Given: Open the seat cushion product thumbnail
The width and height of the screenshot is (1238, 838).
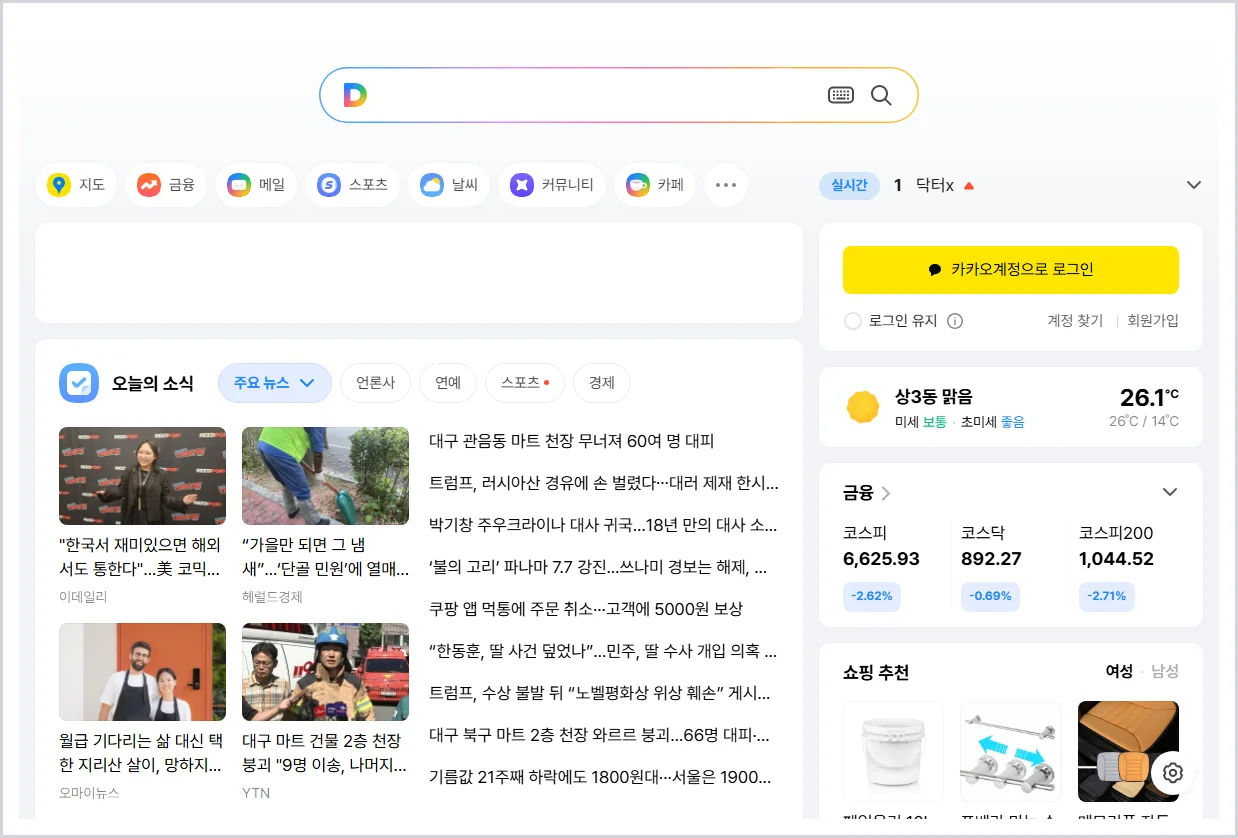Looking at the screenshot, I should tap(1128, 751).
